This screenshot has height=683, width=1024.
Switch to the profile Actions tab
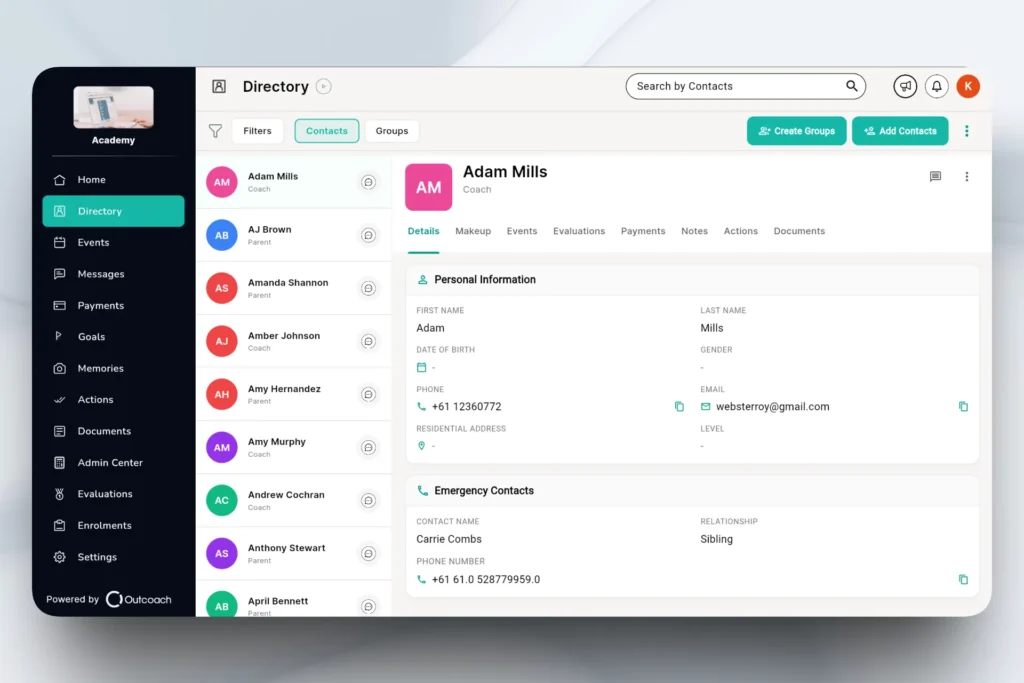(x=741, y=231)
